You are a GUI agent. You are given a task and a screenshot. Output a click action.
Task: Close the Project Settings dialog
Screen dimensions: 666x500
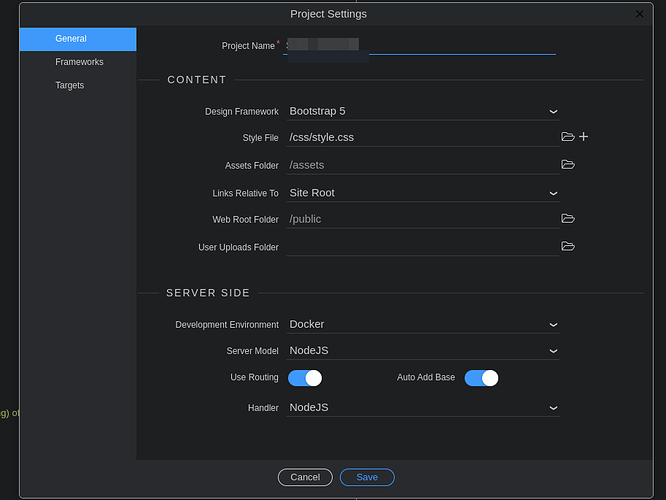pyautogui.click(x=639, y=14)
